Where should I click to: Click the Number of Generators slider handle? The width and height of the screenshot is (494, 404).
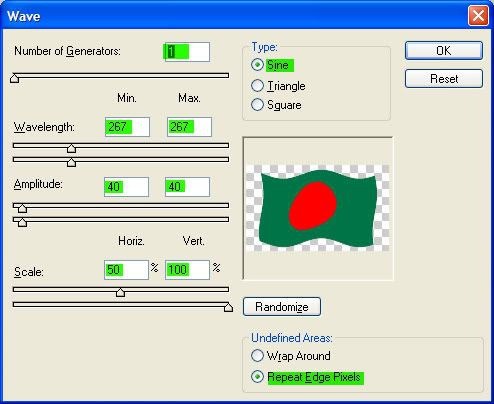tap(14, 78)
